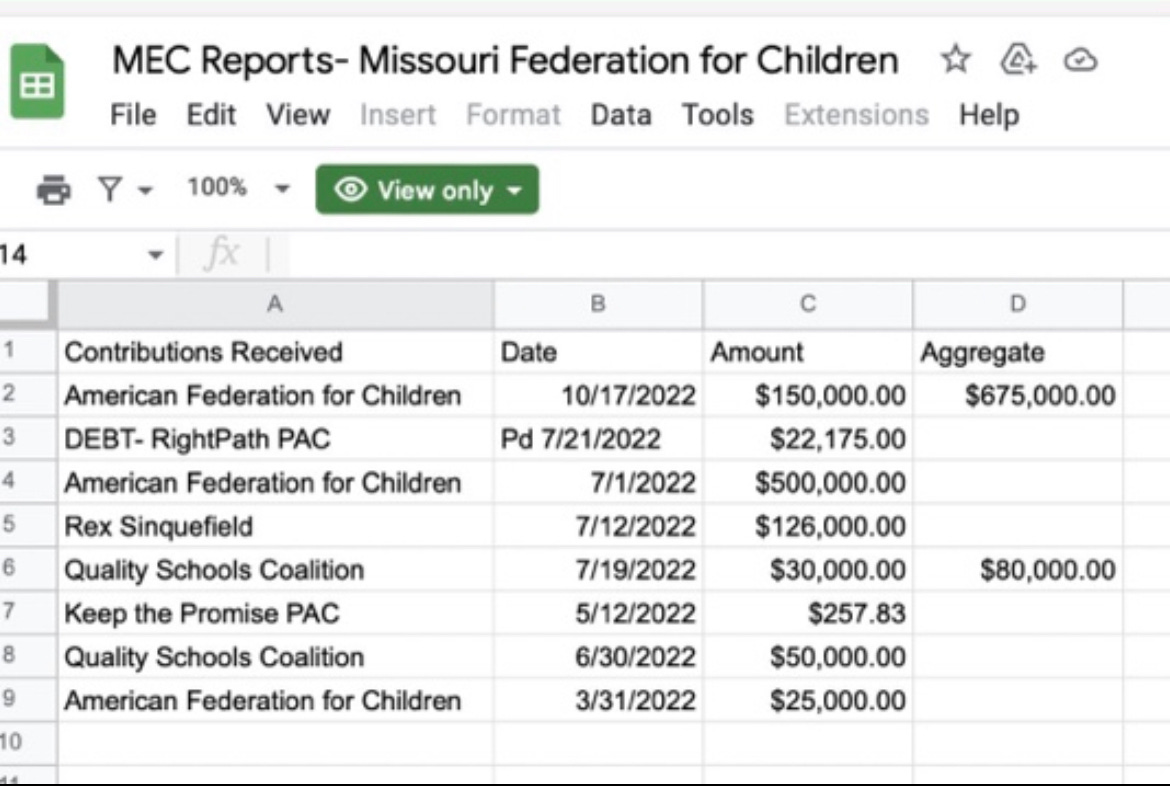Select the $150,000.00 amount cell
The image size is (1170, 786).
[x=807, y=395]
